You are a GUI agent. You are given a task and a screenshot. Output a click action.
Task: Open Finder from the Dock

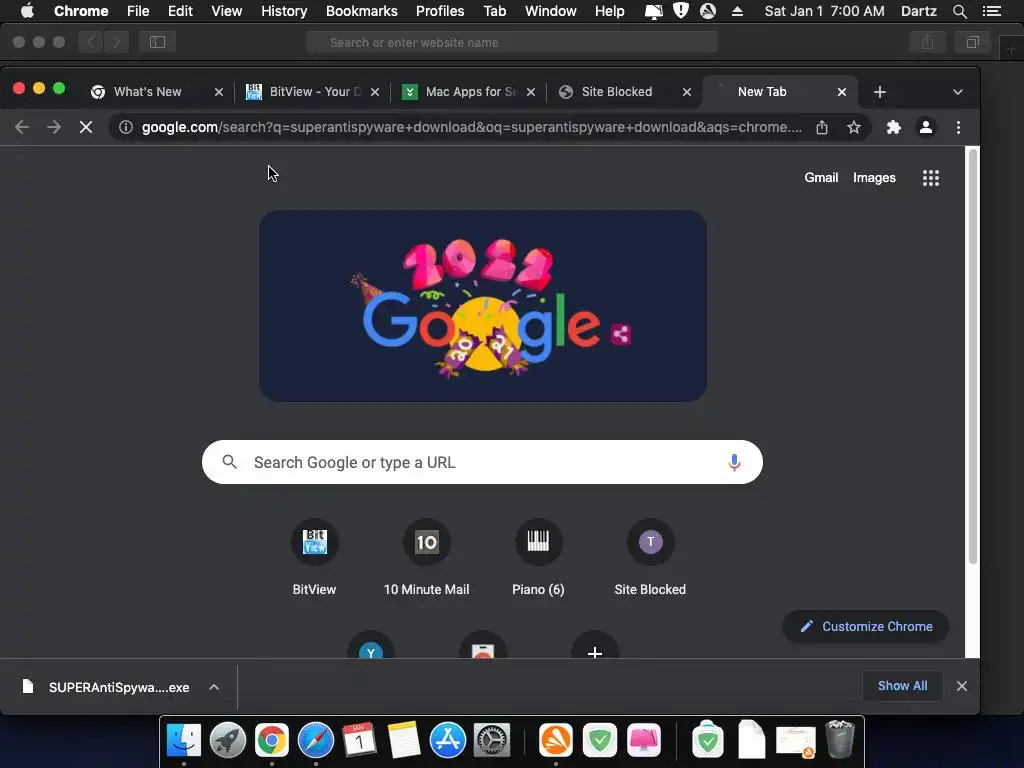tap(184, 741)
